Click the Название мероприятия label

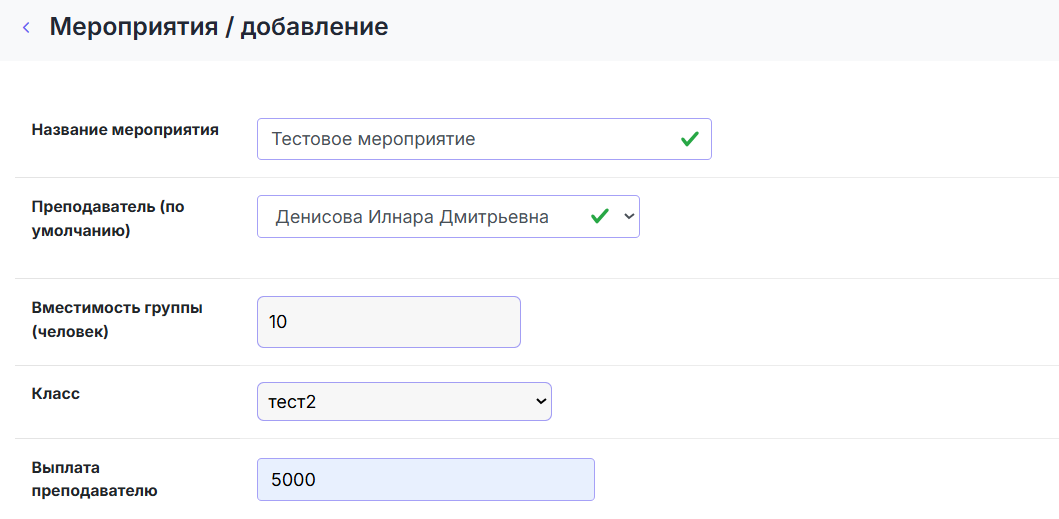[125, 130]
